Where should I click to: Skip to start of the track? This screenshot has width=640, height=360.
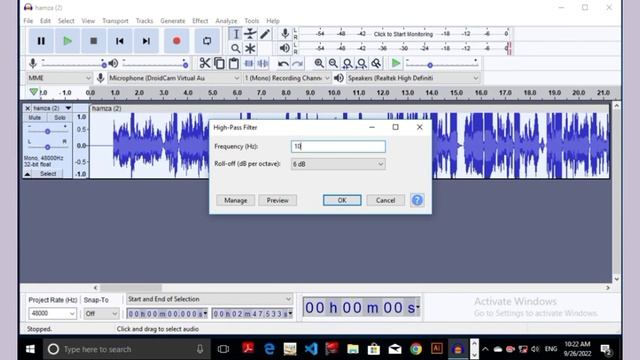tap(120, 41)
